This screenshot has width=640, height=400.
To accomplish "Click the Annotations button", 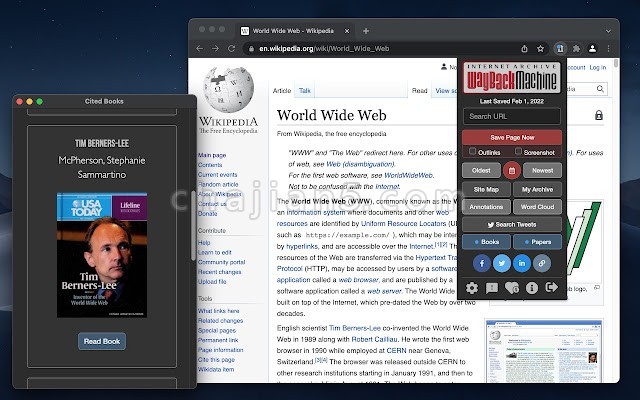I will pos(486,207).
